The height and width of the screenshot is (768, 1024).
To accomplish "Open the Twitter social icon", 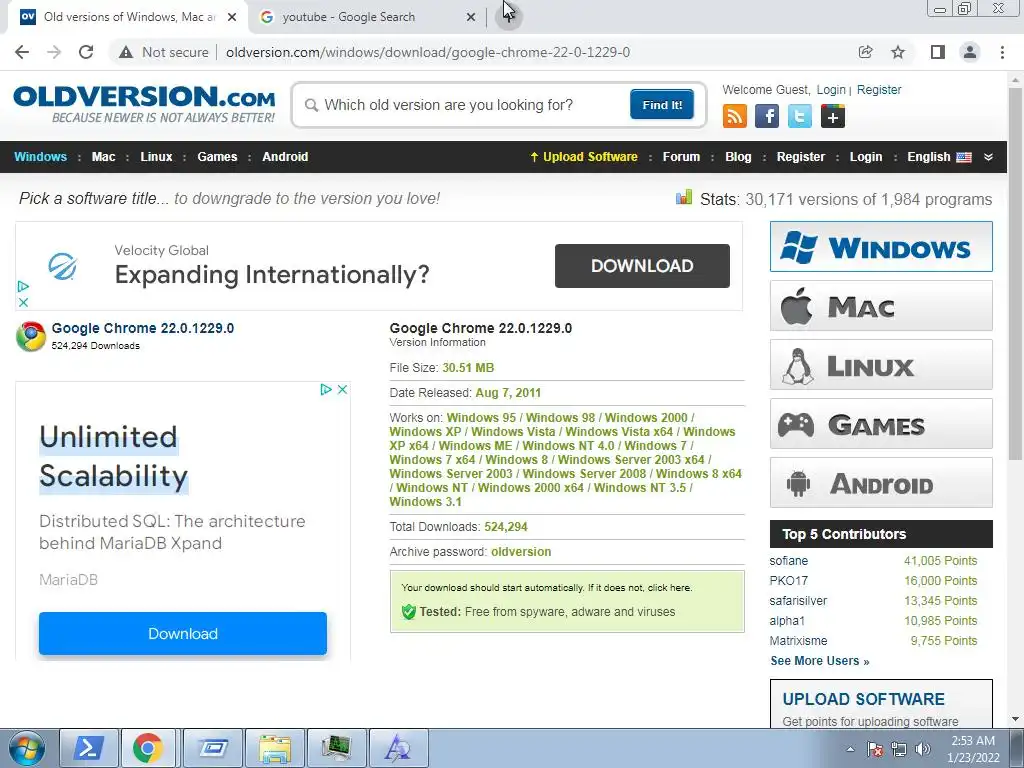I will point(799,116).
